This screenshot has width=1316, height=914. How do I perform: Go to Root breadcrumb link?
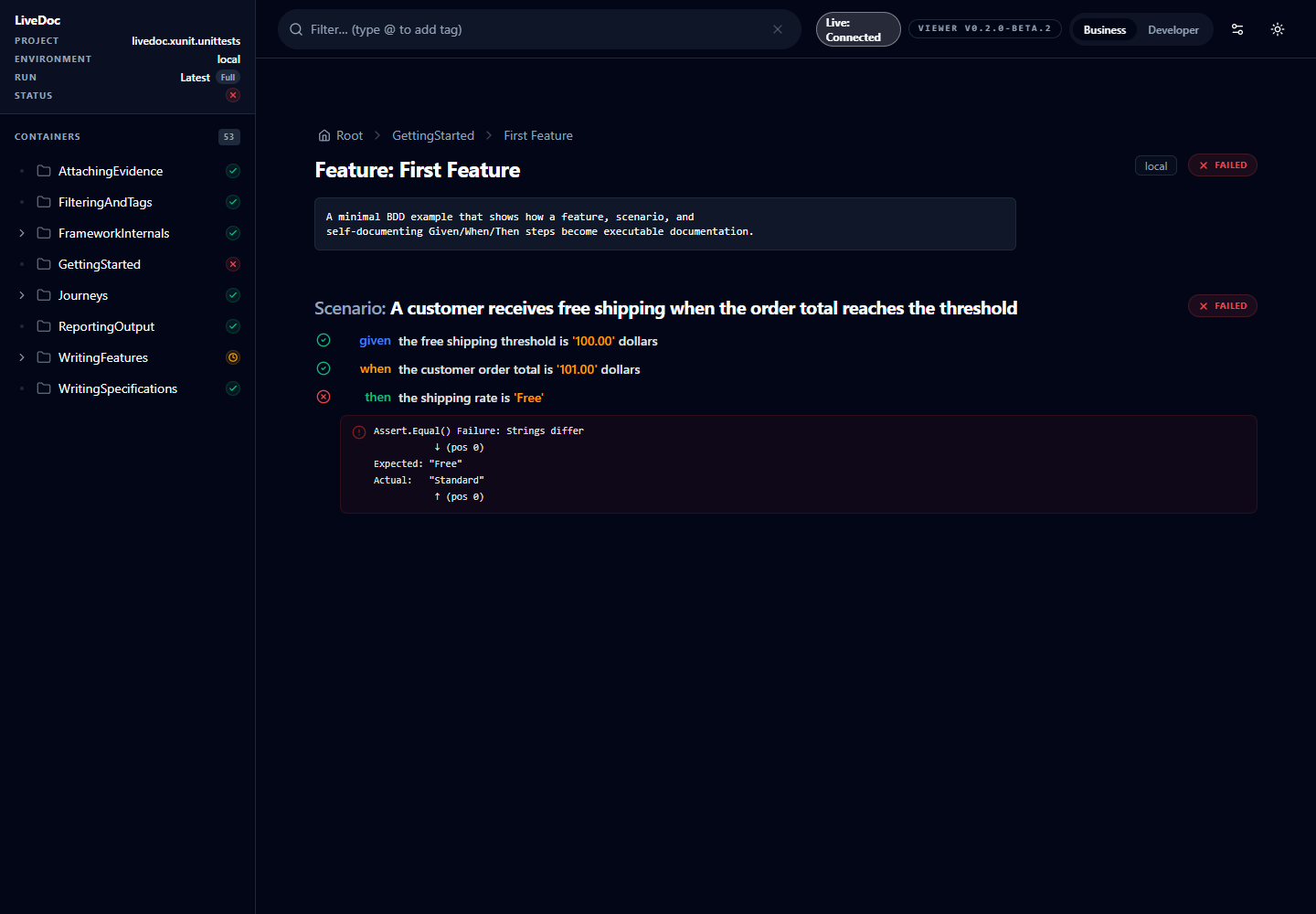(x=349, y=135)
